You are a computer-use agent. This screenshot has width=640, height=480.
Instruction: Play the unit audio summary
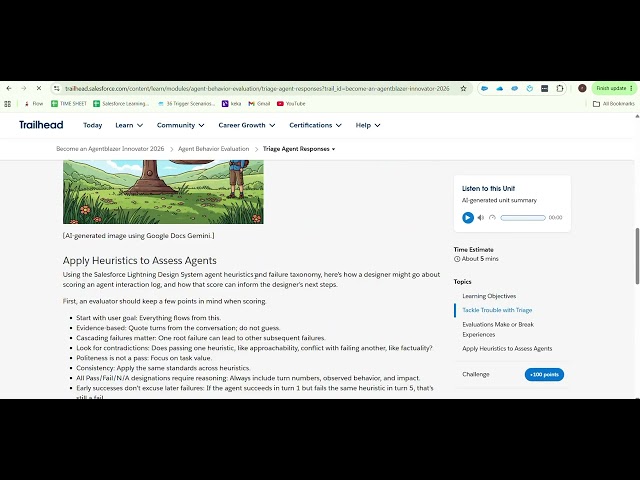click(468, 218)
